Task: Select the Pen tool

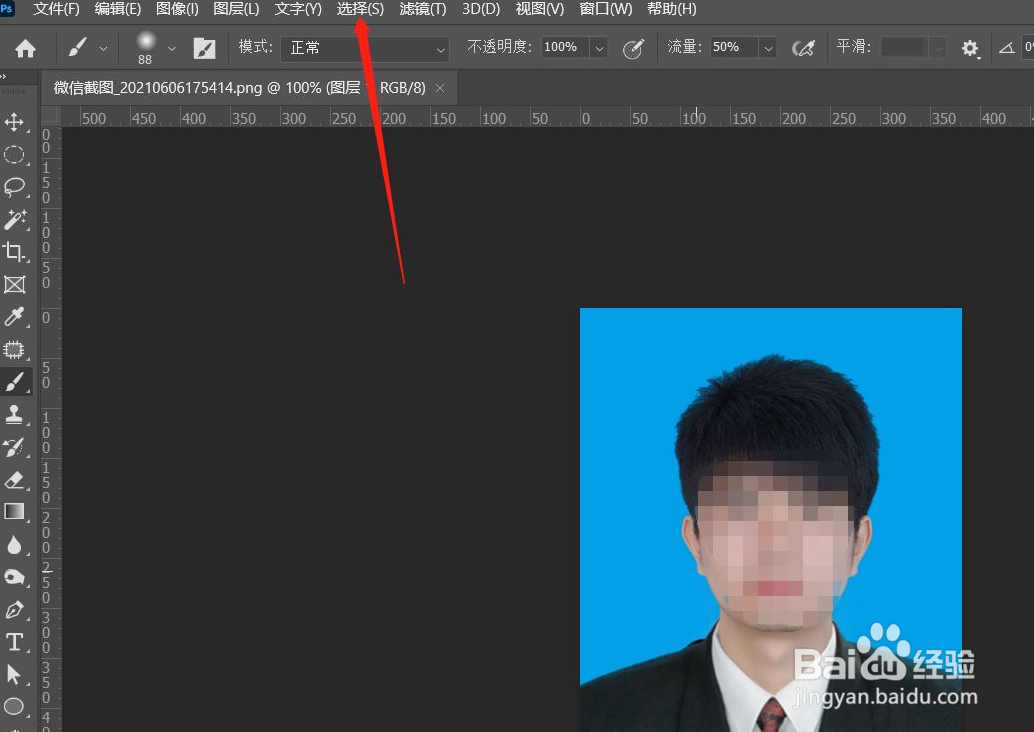Action: pyautogui.click(x=14, y=609)
